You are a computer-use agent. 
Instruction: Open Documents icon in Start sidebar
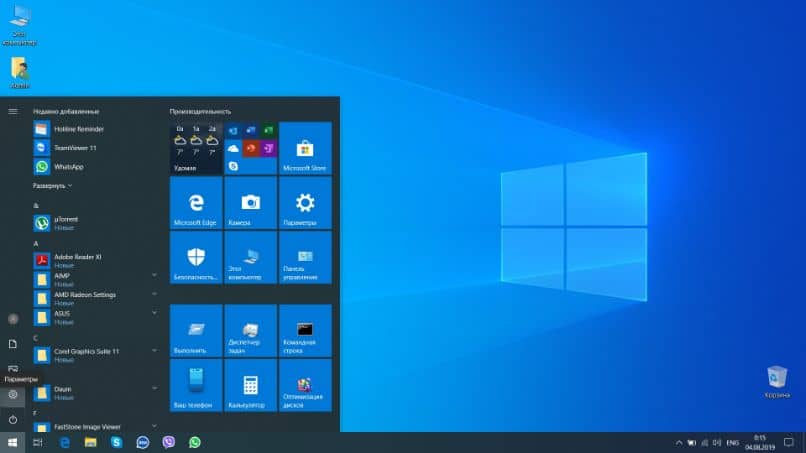(13, 344)
